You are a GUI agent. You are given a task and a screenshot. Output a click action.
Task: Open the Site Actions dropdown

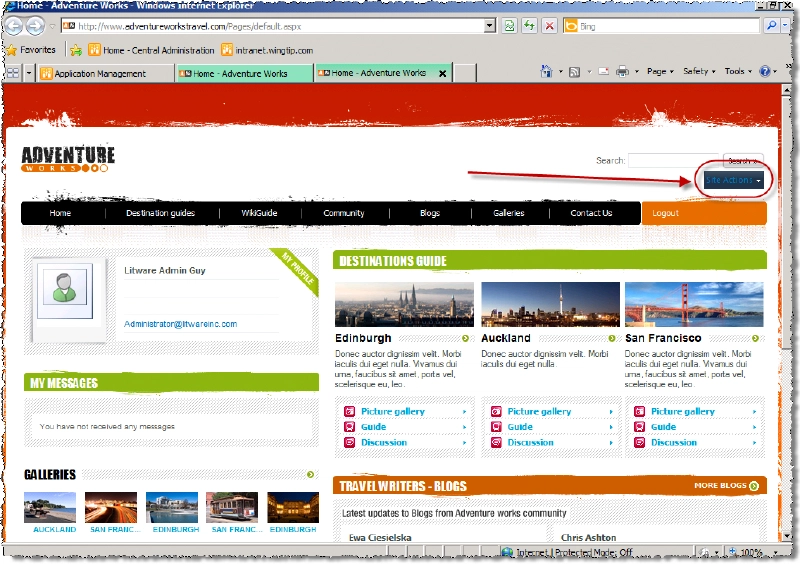(x=733, y=180)
